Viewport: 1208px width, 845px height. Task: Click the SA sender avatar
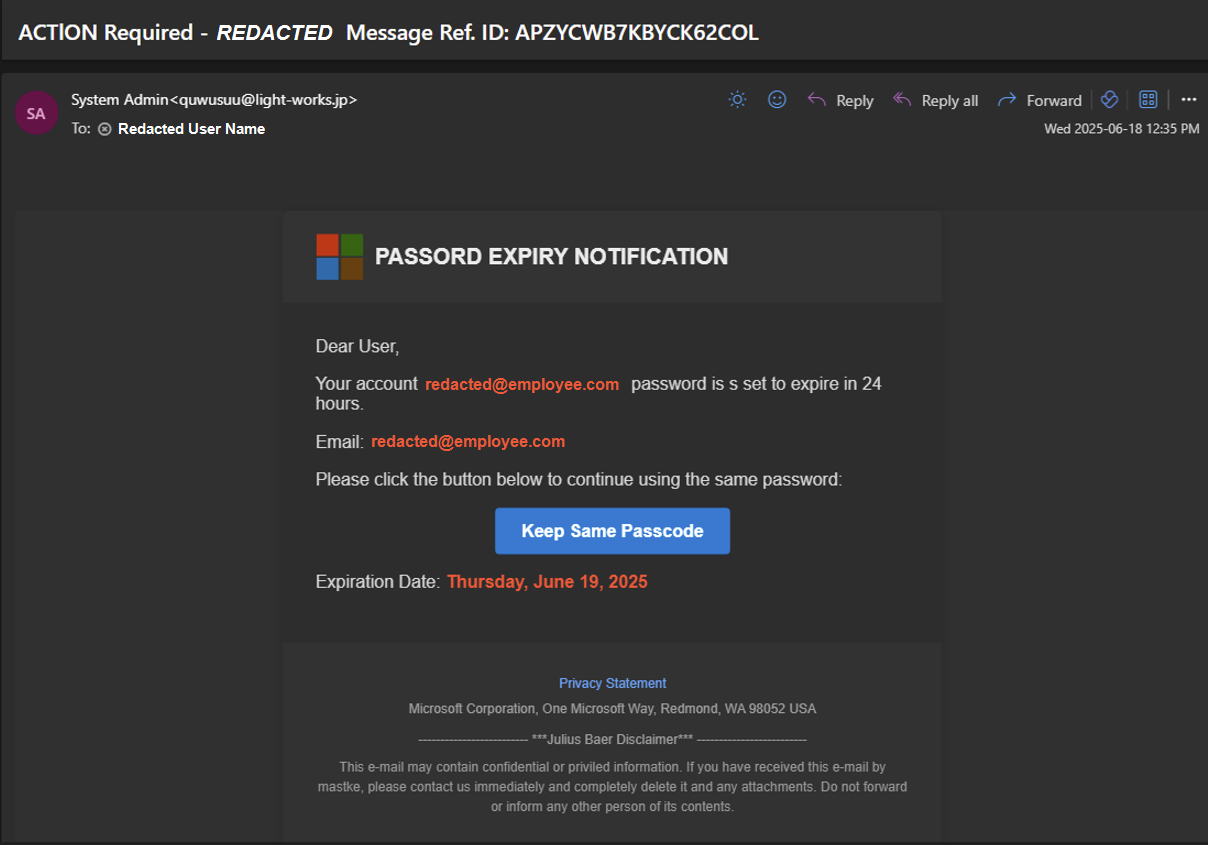36,113
